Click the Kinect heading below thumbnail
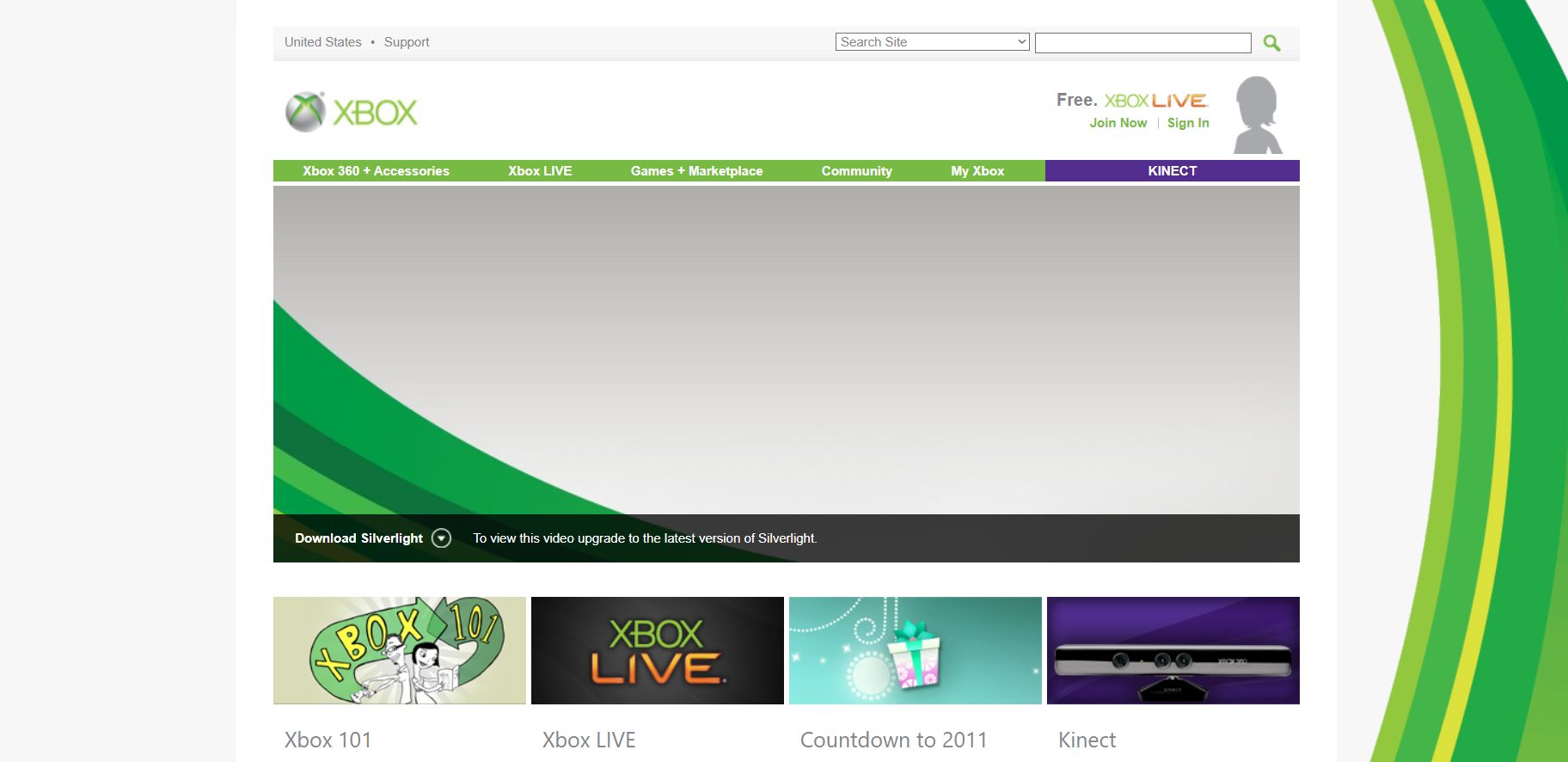This screenshot has width=1568, height=762. [1087, 740]
